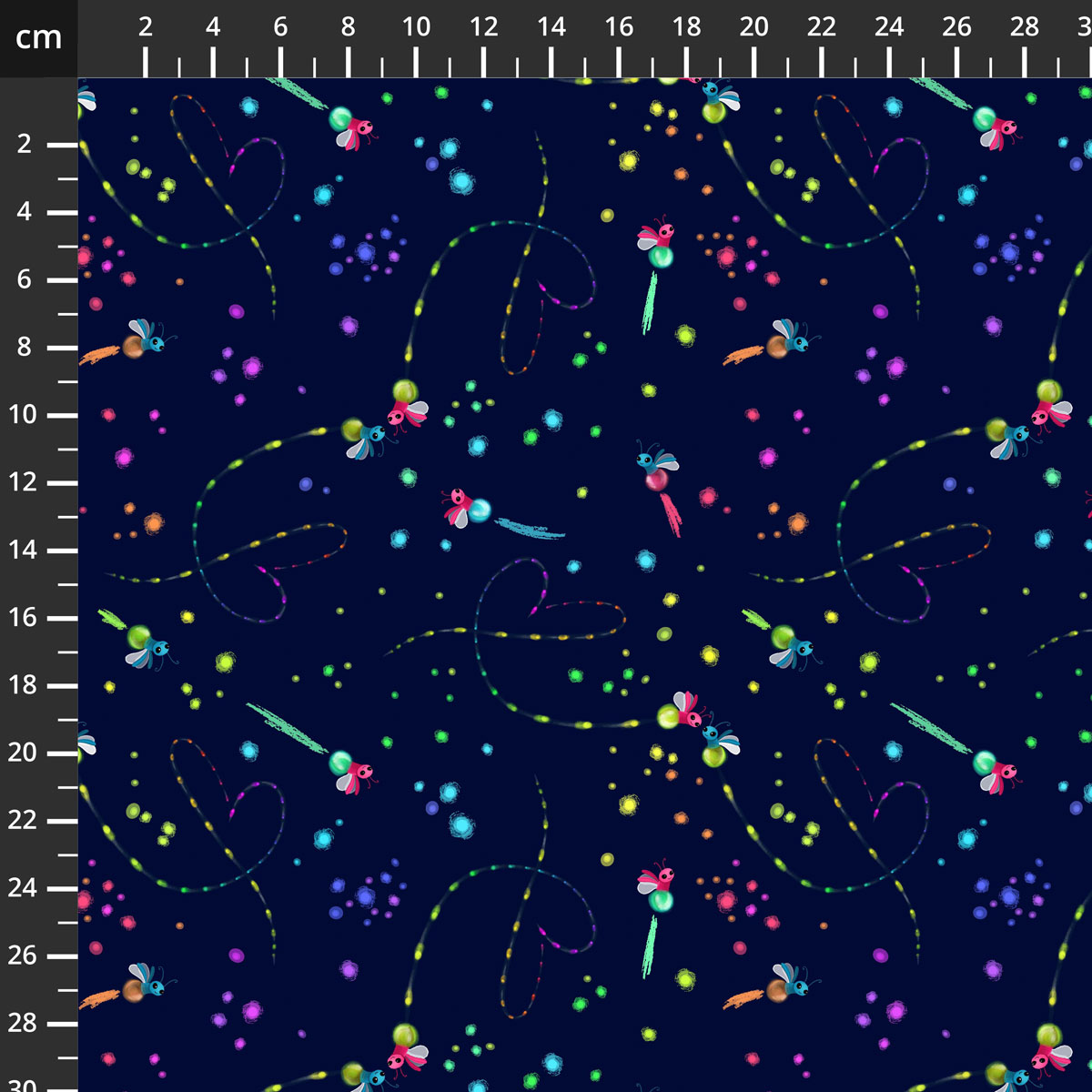Viewport: 1092px width, 1092px height.
Task: Select the 8 label on the left ruler
Action: click(24, 347)
